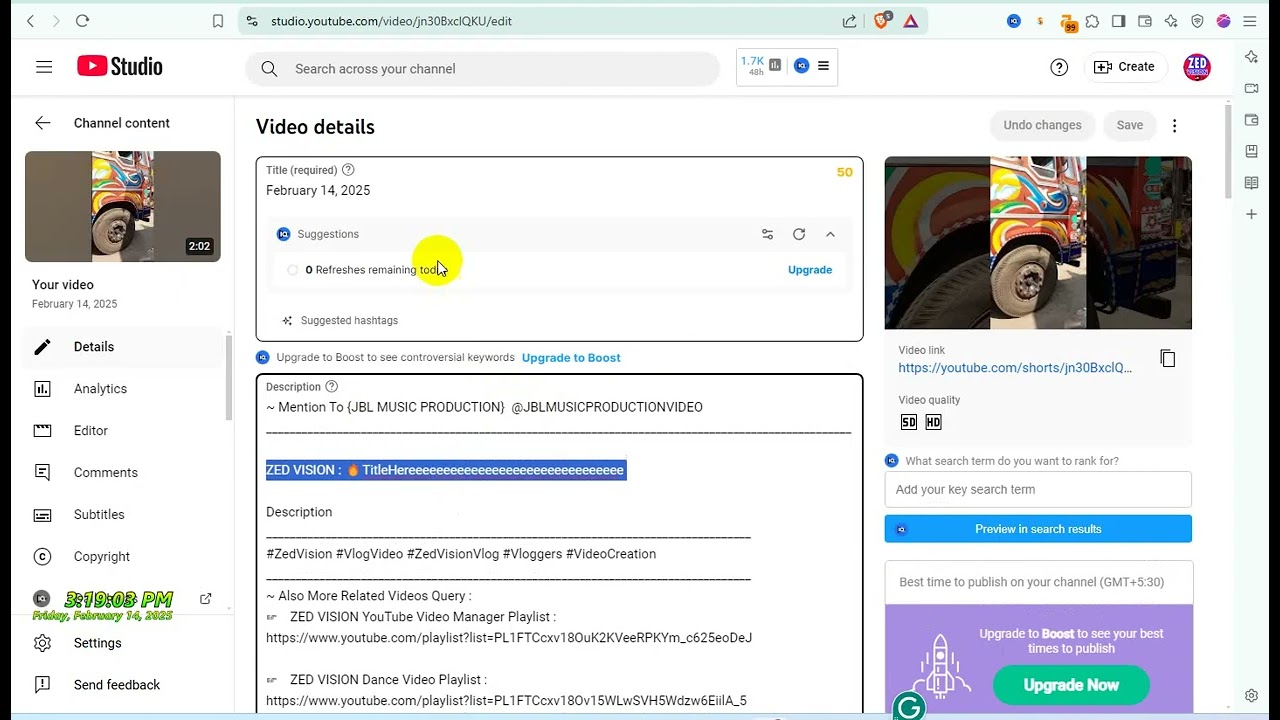Open your video externally via the popout icon
1280x720 pixels.
205,599
